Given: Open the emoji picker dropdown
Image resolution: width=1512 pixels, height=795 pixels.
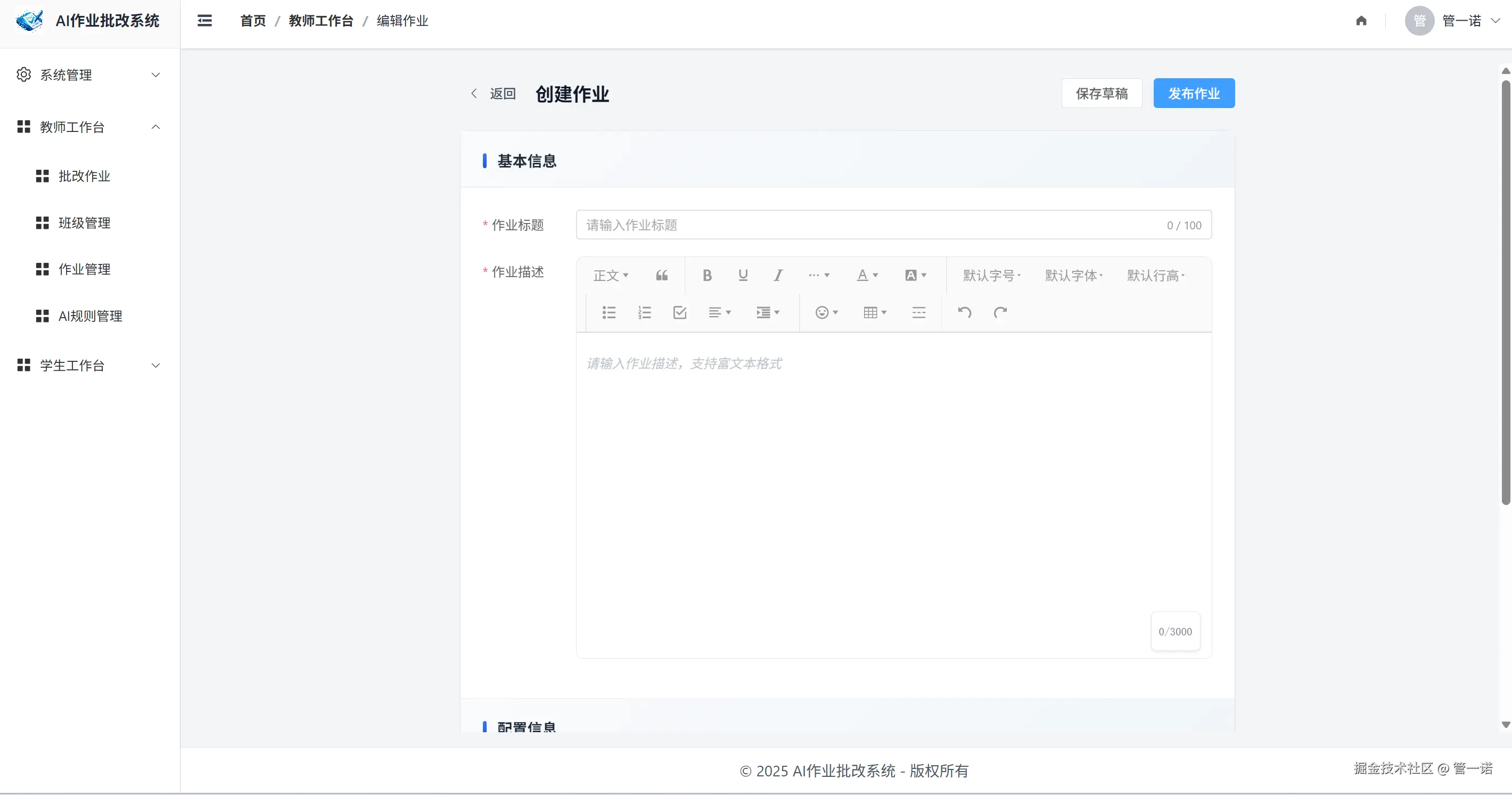Looking at the screenshot, I should (x=826, y=312).
